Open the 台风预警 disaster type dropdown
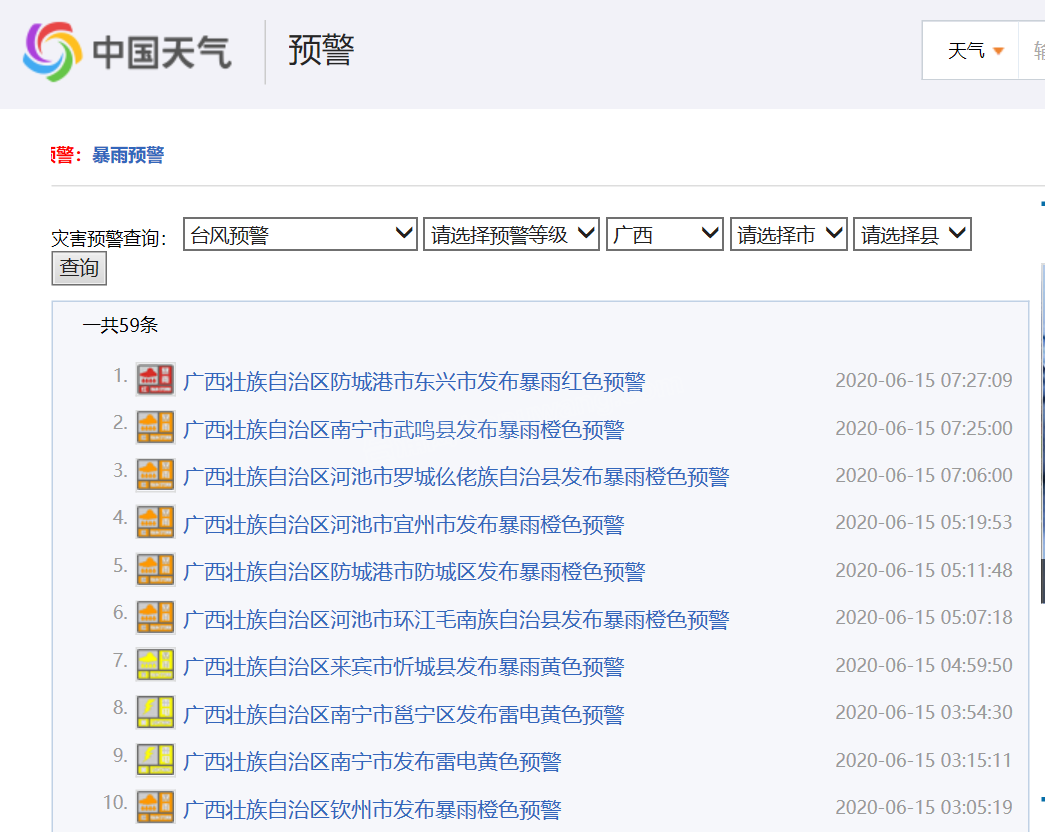The image size is (1045, 832). 300,235
